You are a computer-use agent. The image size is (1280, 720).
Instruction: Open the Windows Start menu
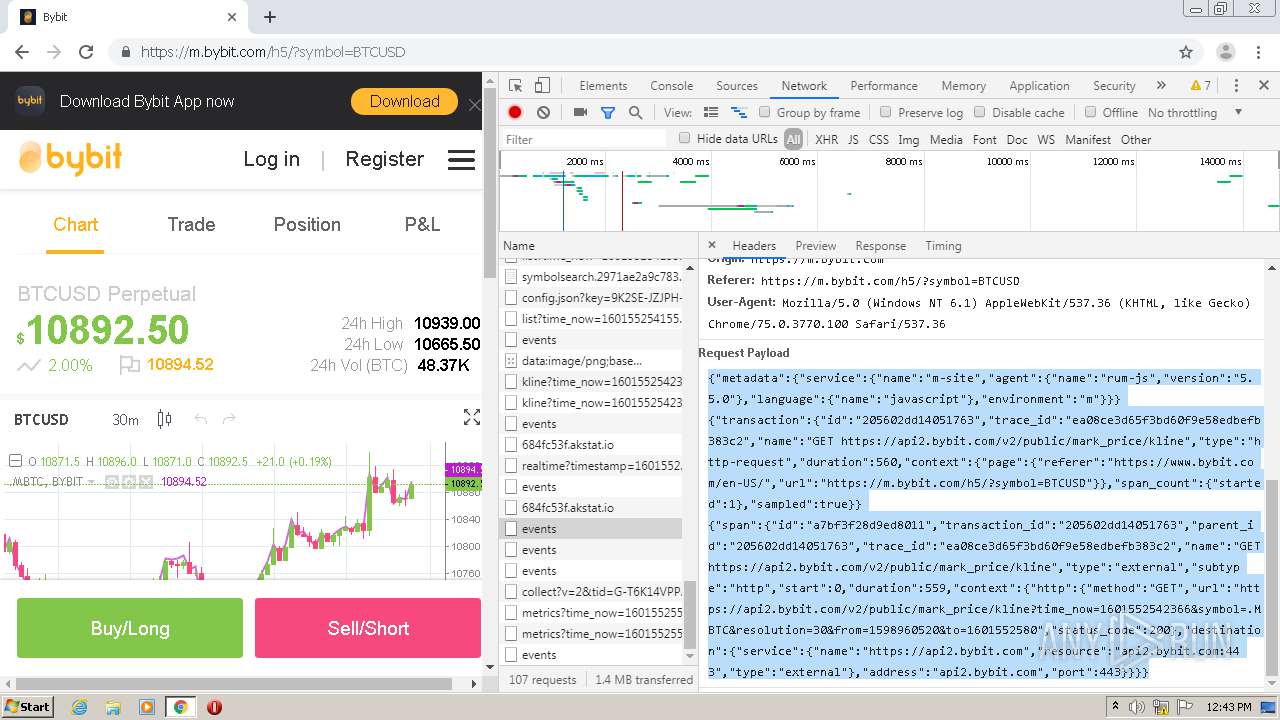point(28,707)
